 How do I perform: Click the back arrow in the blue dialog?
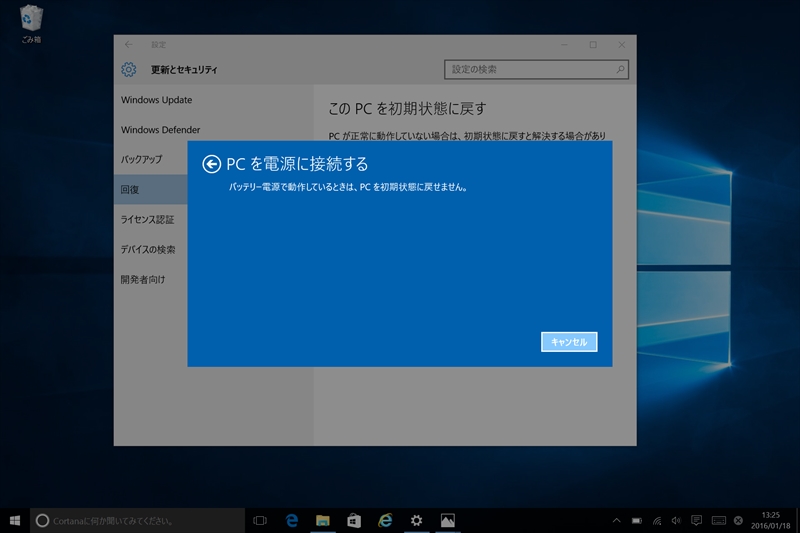tap(211, 164)
